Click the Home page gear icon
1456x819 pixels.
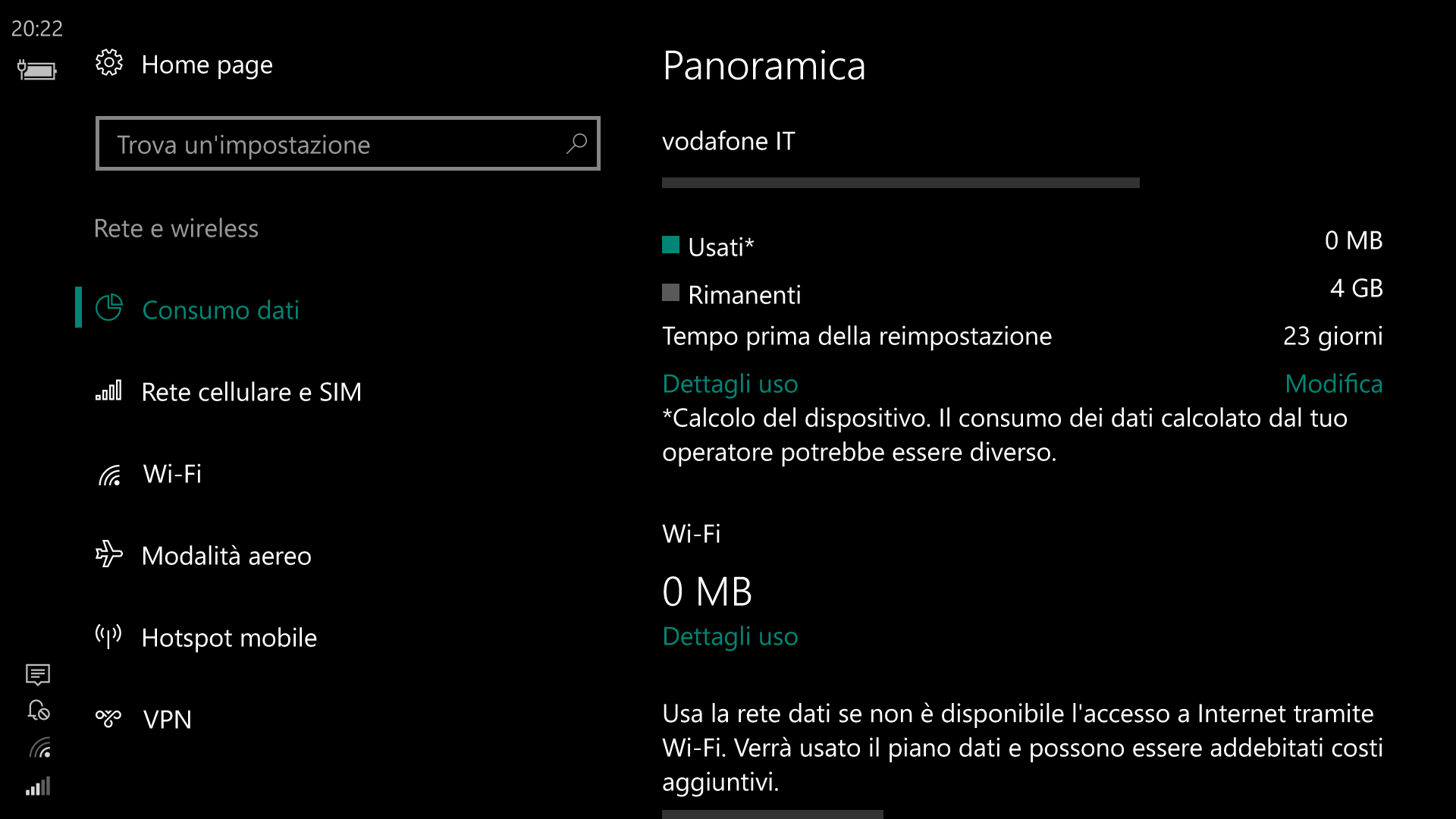(x=109, y=63)
